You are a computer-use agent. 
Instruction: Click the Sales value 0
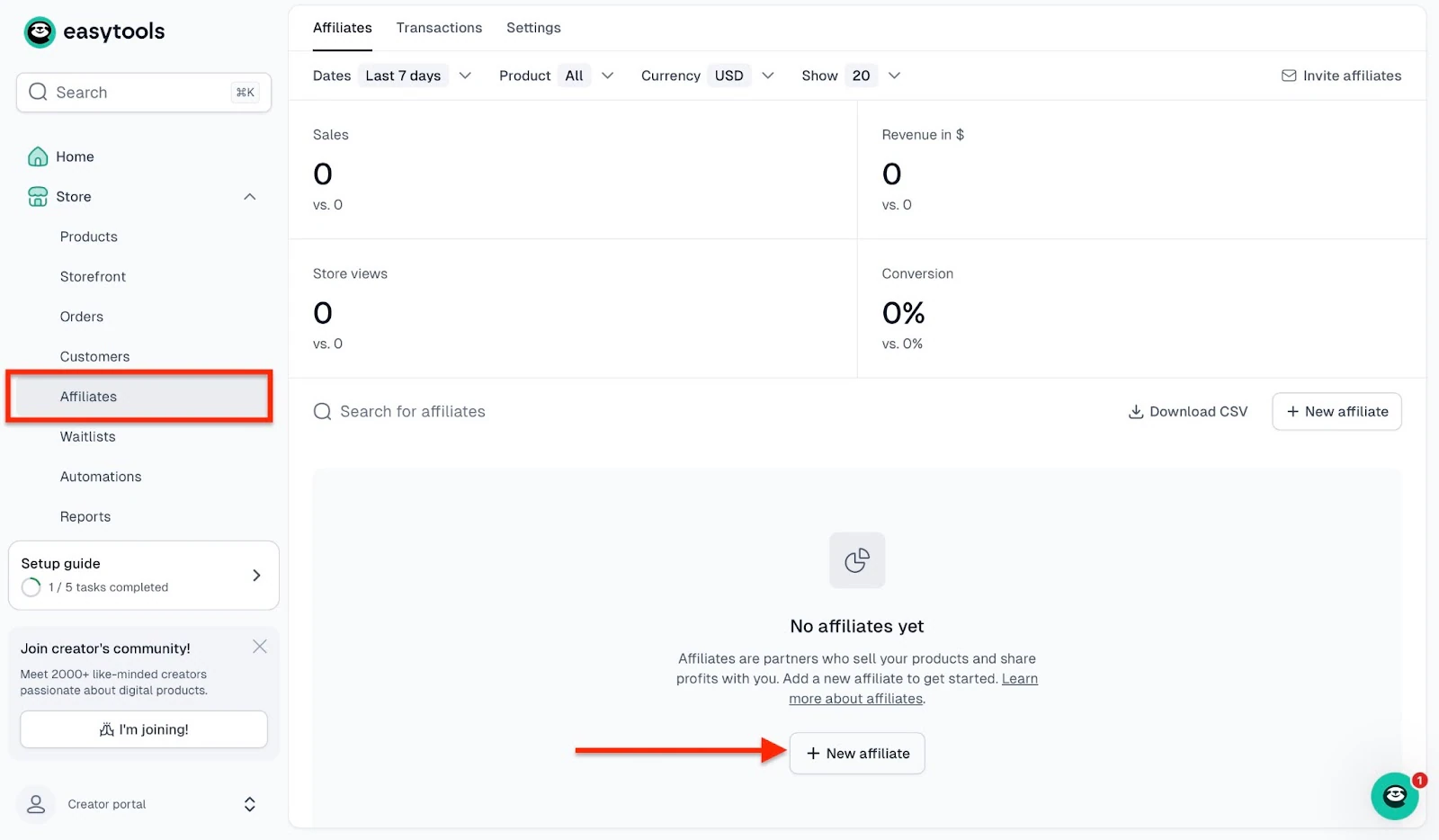click(x=323, y=174)
